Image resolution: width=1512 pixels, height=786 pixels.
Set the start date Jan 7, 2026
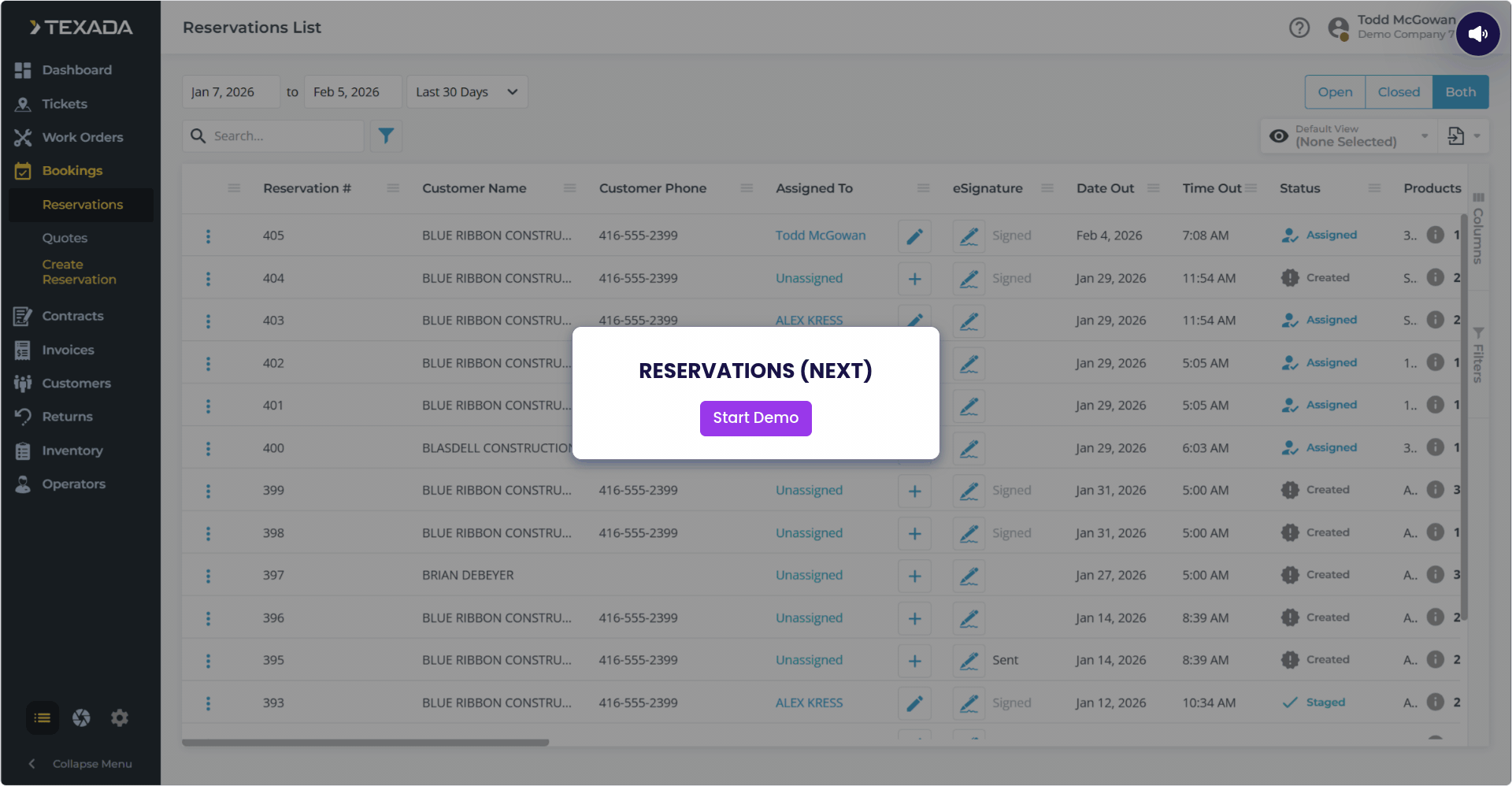[x=231, y=92]
